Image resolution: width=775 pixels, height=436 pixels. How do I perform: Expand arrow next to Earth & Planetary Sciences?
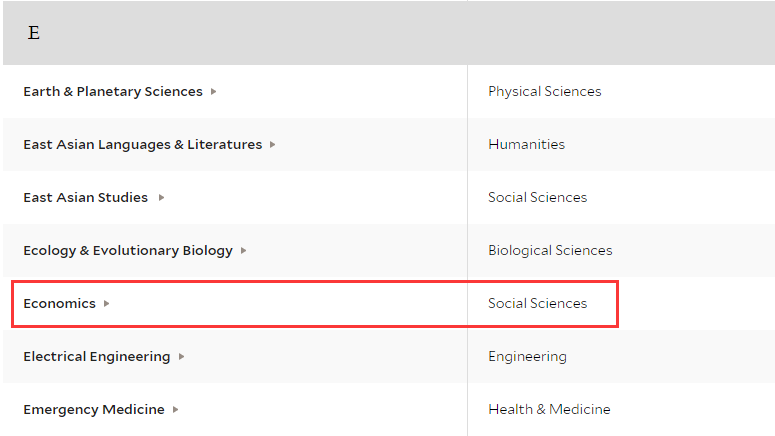coord(214,91)
